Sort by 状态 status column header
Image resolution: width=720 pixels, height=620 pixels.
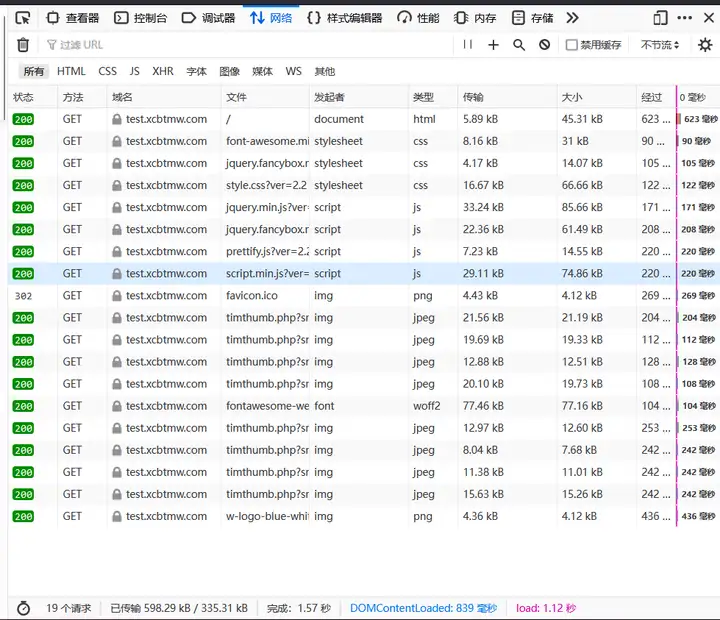coord(33,97)
